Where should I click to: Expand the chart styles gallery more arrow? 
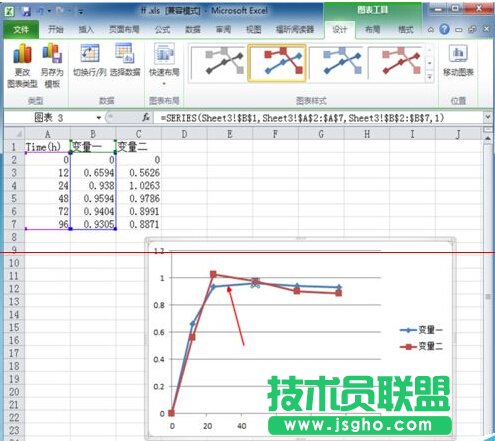click(x=430, y=77)
